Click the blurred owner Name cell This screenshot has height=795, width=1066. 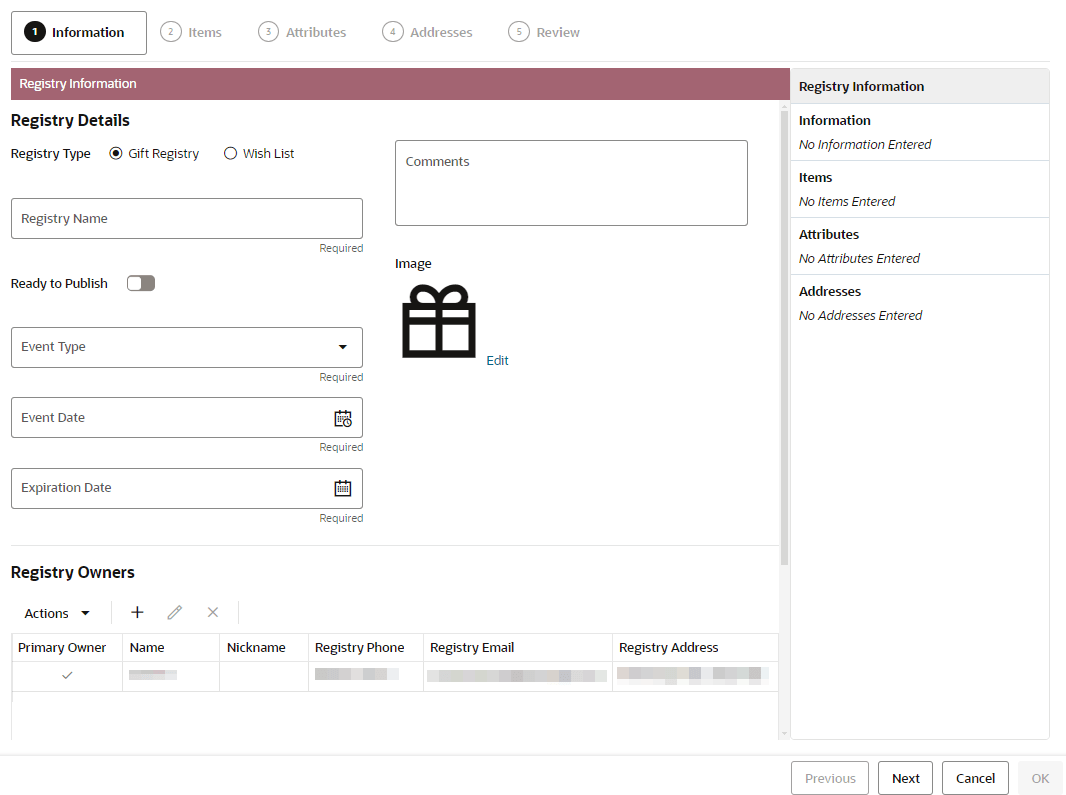(171, 676)
